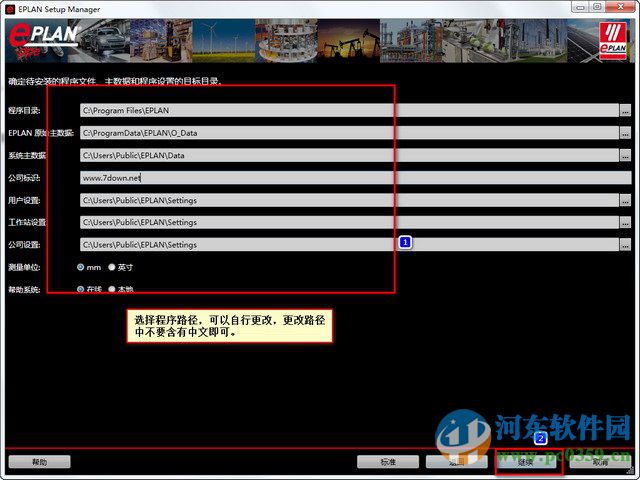Click the 公司标识 www.7down.net field
The height and width of the screenshot is (480, 640).
[x=356, y=178]
